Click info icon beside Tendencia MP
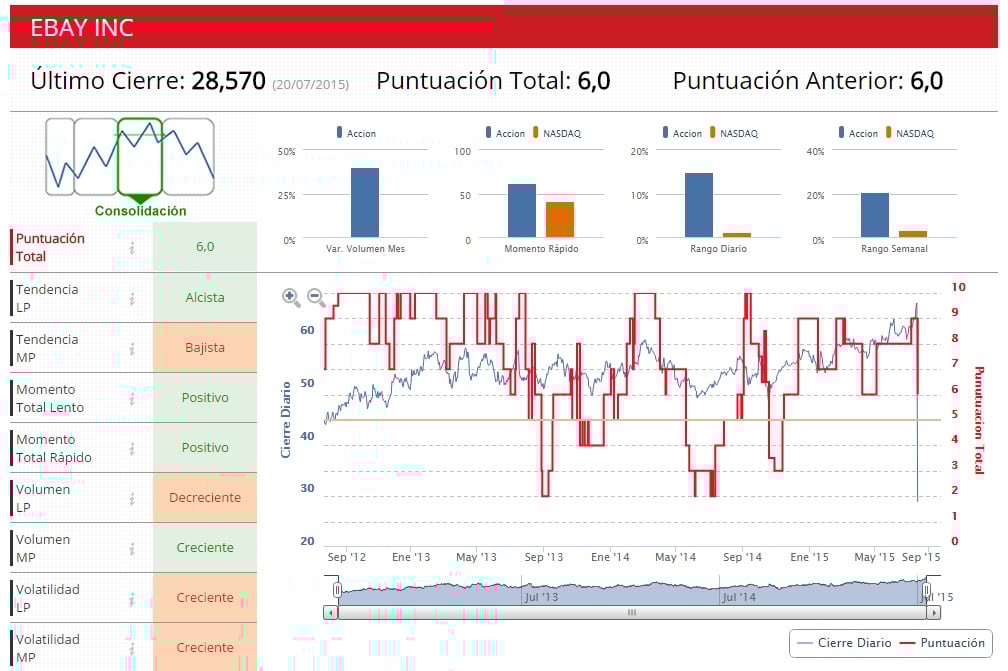 click(x=132, y=348)
